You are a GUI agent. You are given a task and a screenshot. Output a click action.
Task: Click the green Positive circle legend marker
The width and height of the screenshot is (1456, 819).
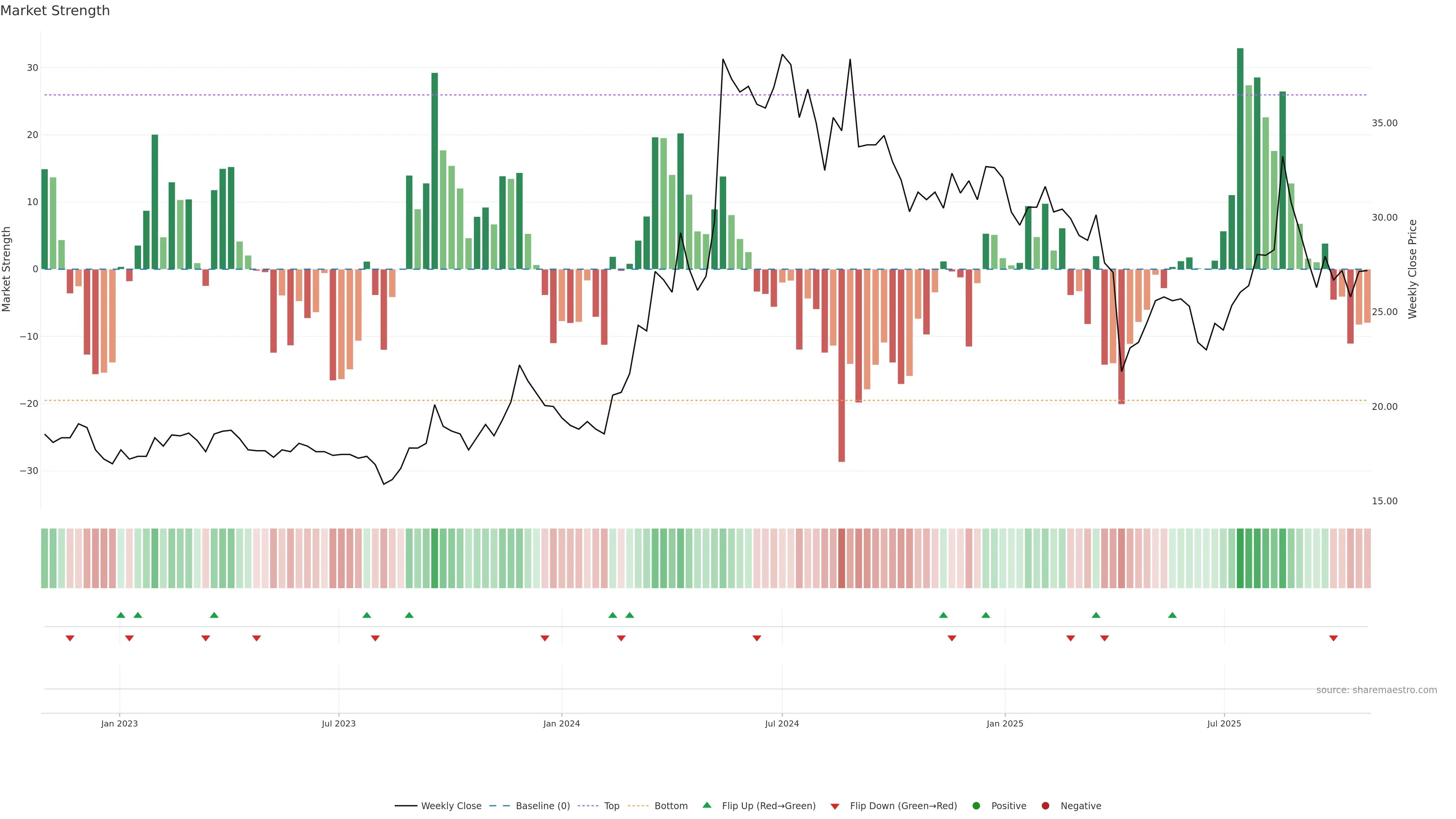tap(976, 806)
